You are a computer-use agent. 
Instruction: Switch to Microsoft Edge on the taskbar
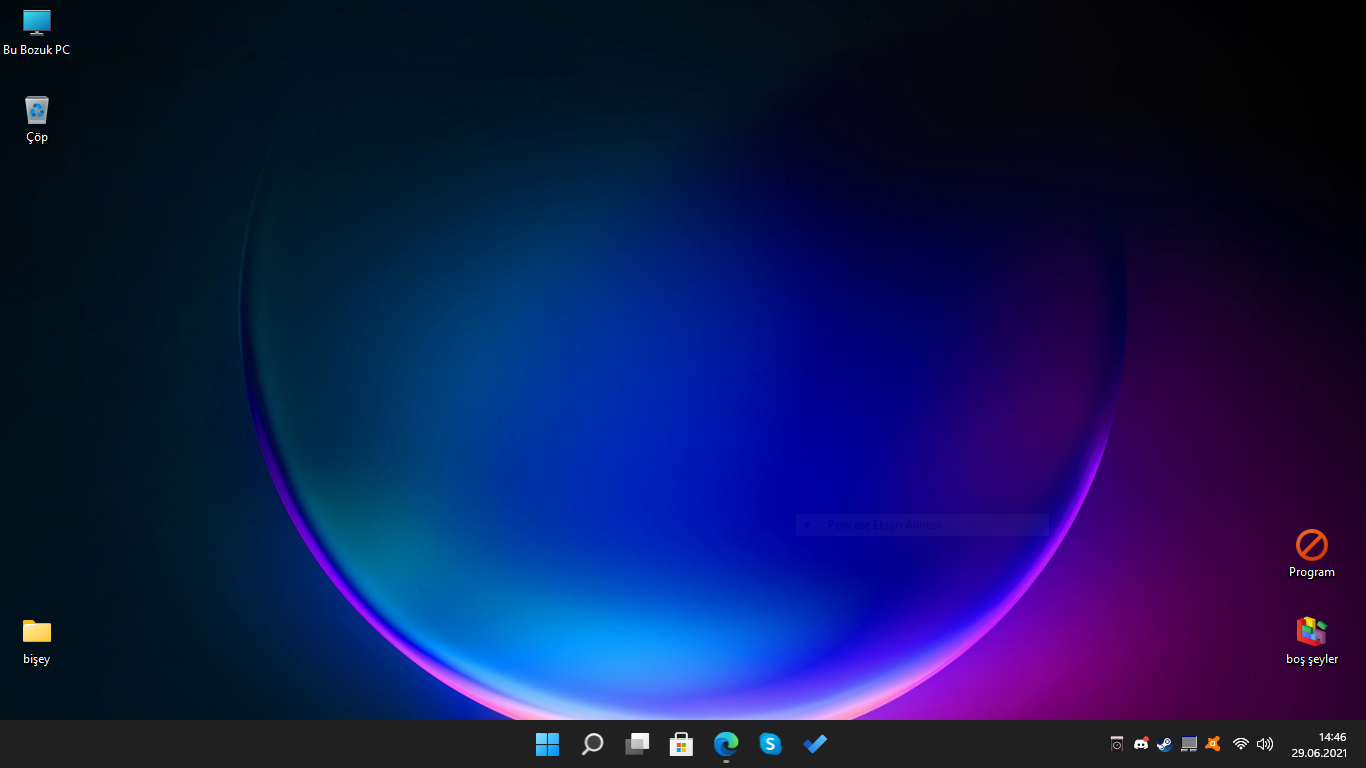[726, 744]
